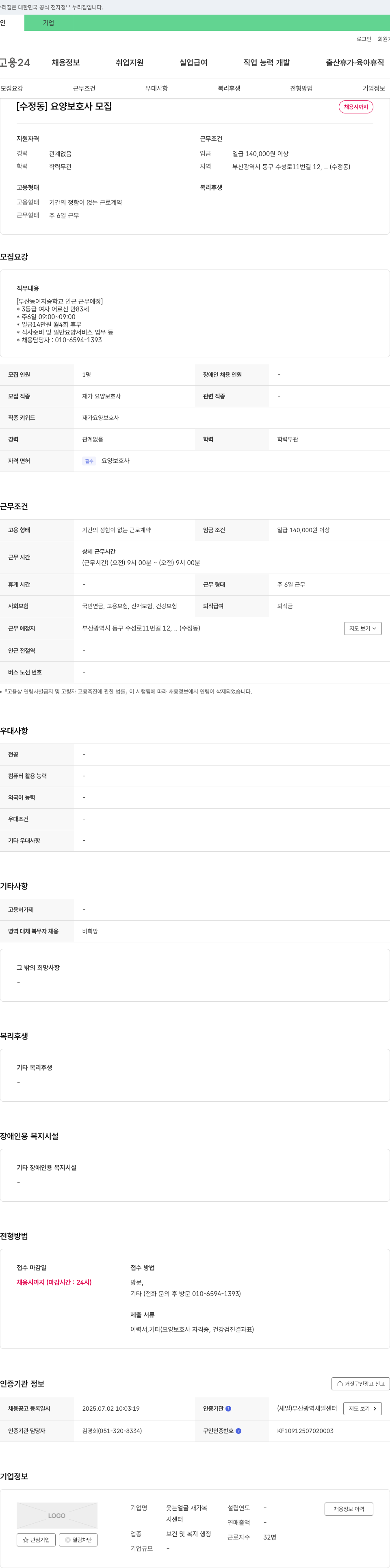Click employee count 32명
The width and height of the screenshot is (390, 1568).
(270, 1538)
